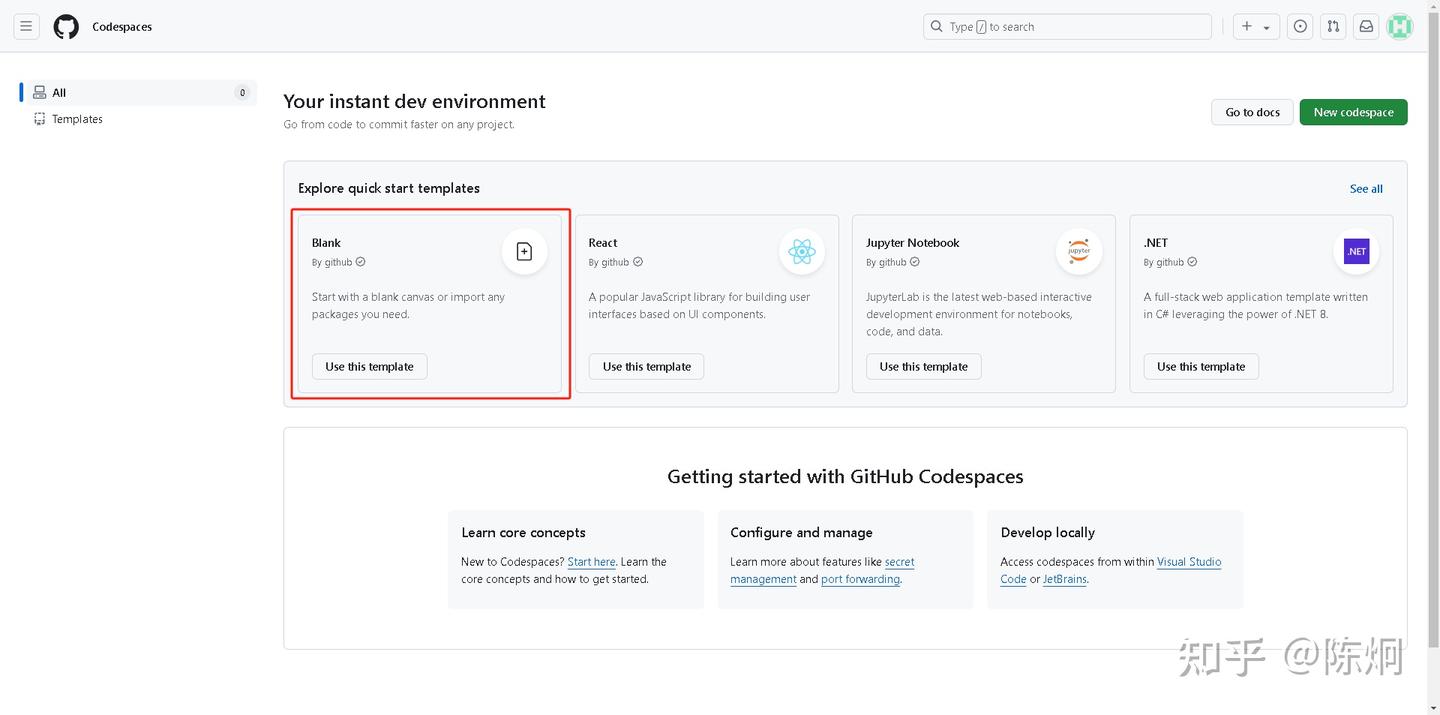Focus the Type / to search field

[x=1067, y=27]
